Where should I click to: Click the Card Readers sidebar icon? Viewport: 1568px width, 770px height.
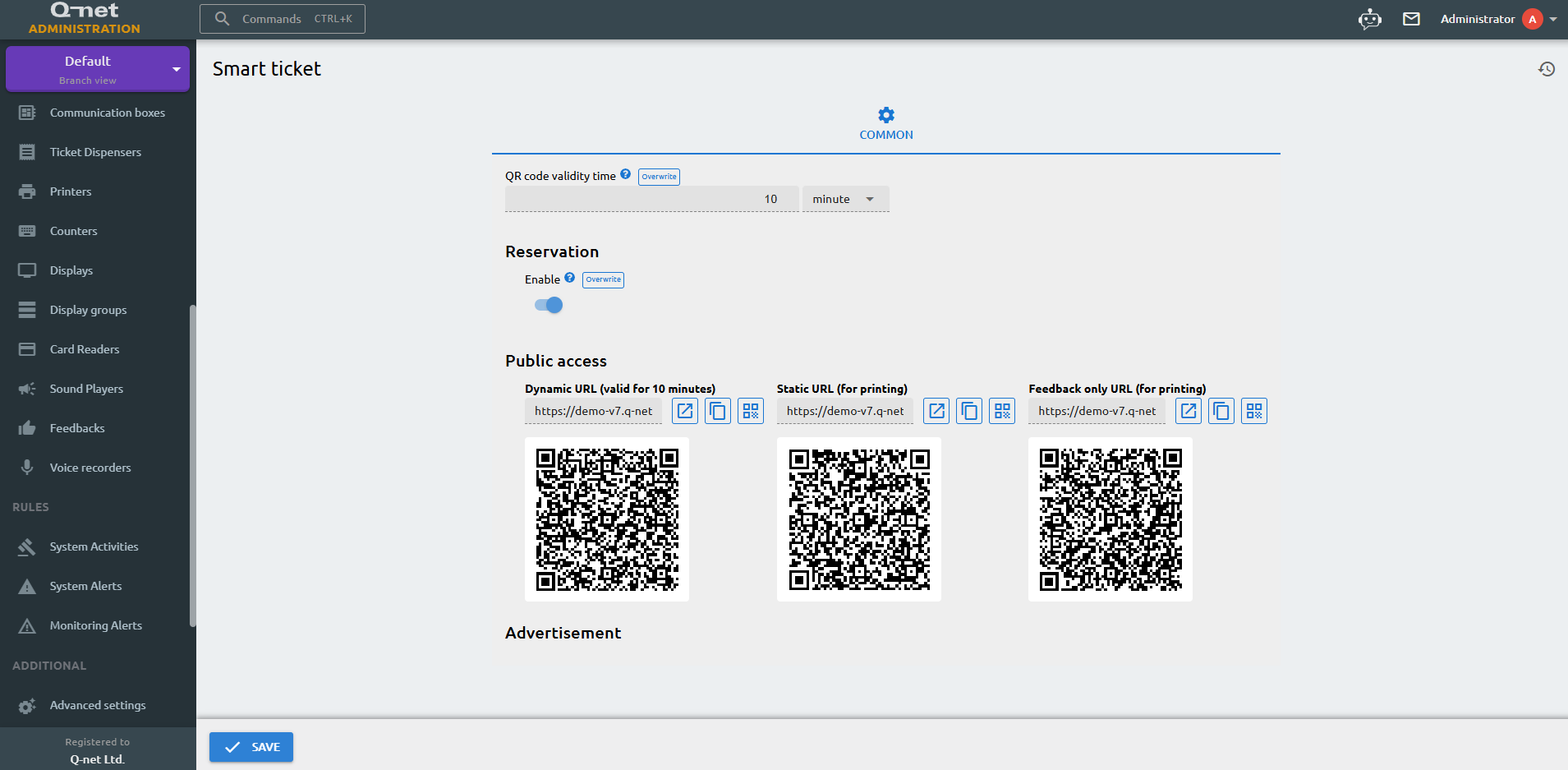pos(27,349)
